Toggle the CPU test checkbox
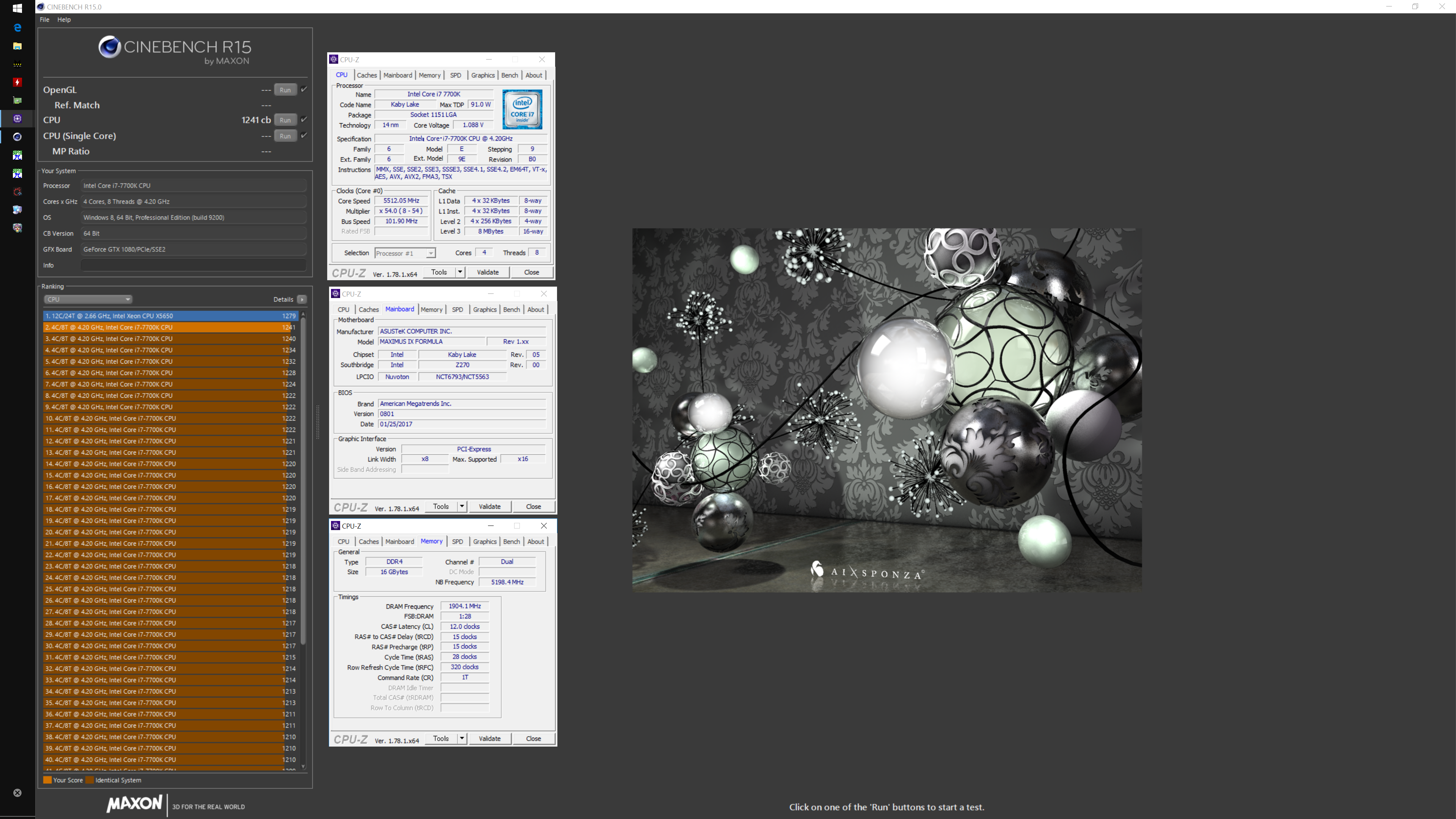 click(303, 119)
